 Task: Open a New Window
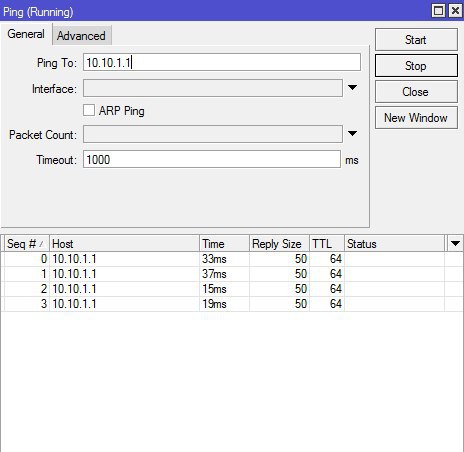pos(416,118)
